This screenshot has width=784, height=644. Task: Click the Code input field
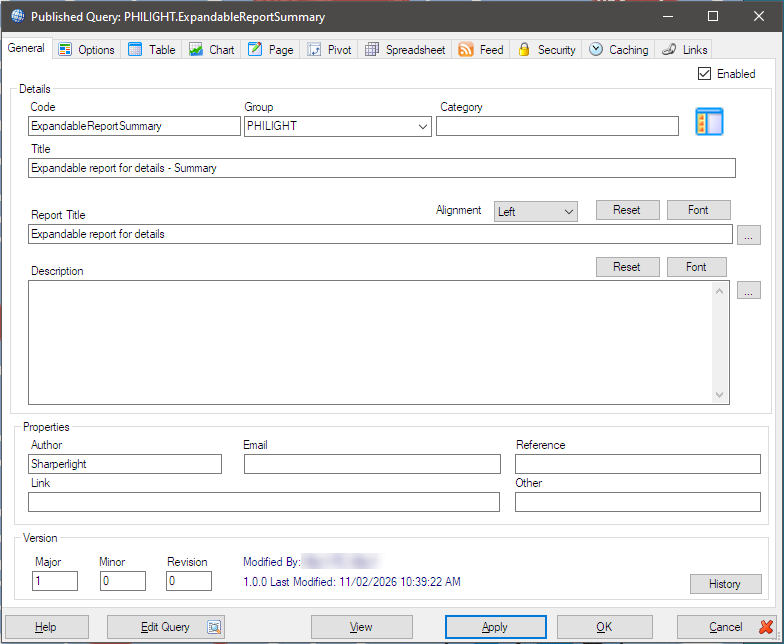134,126
